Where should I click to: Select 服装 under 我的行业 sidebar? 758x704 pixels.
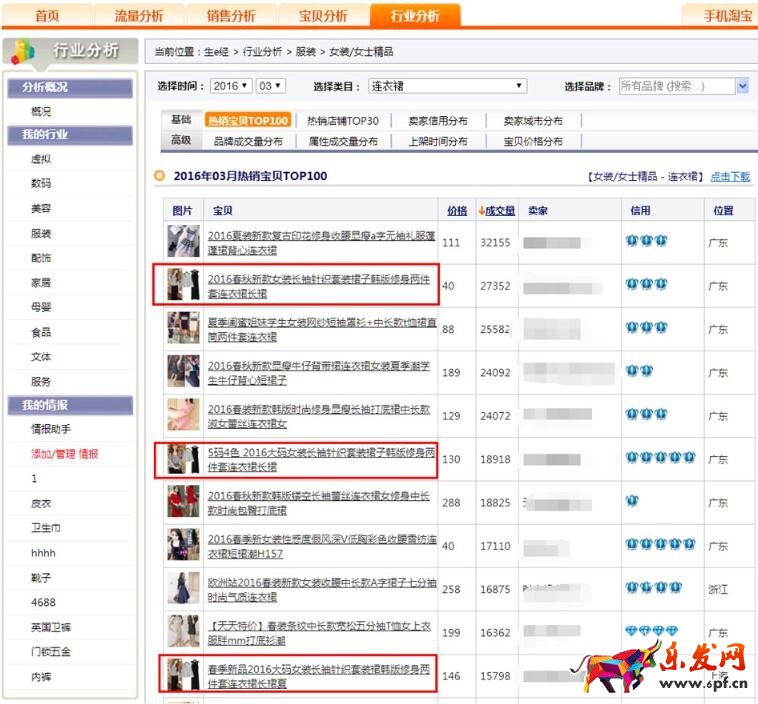click(41, 233)
